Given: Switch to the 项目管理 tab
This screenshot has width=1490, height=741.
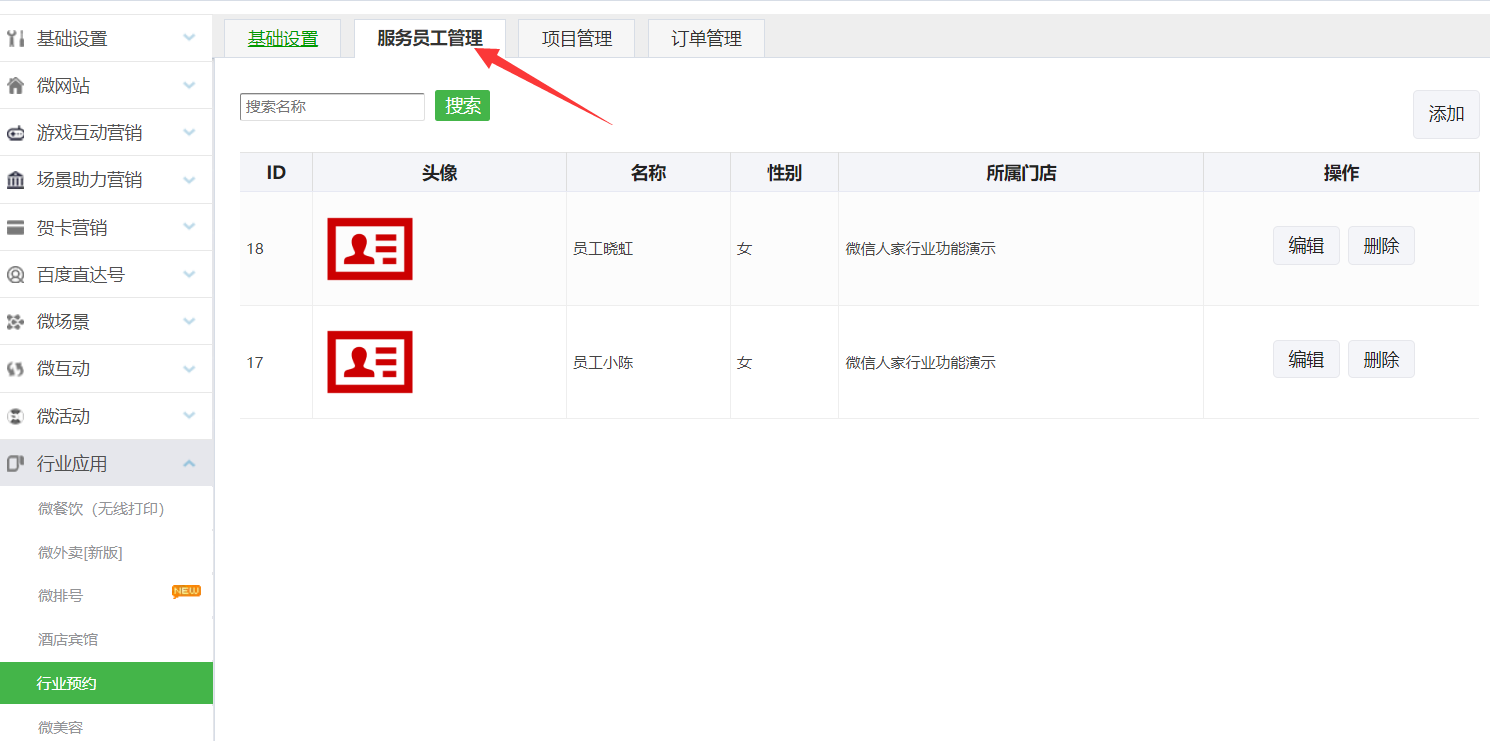Looking at the screenshot, I should pos(576,39).
